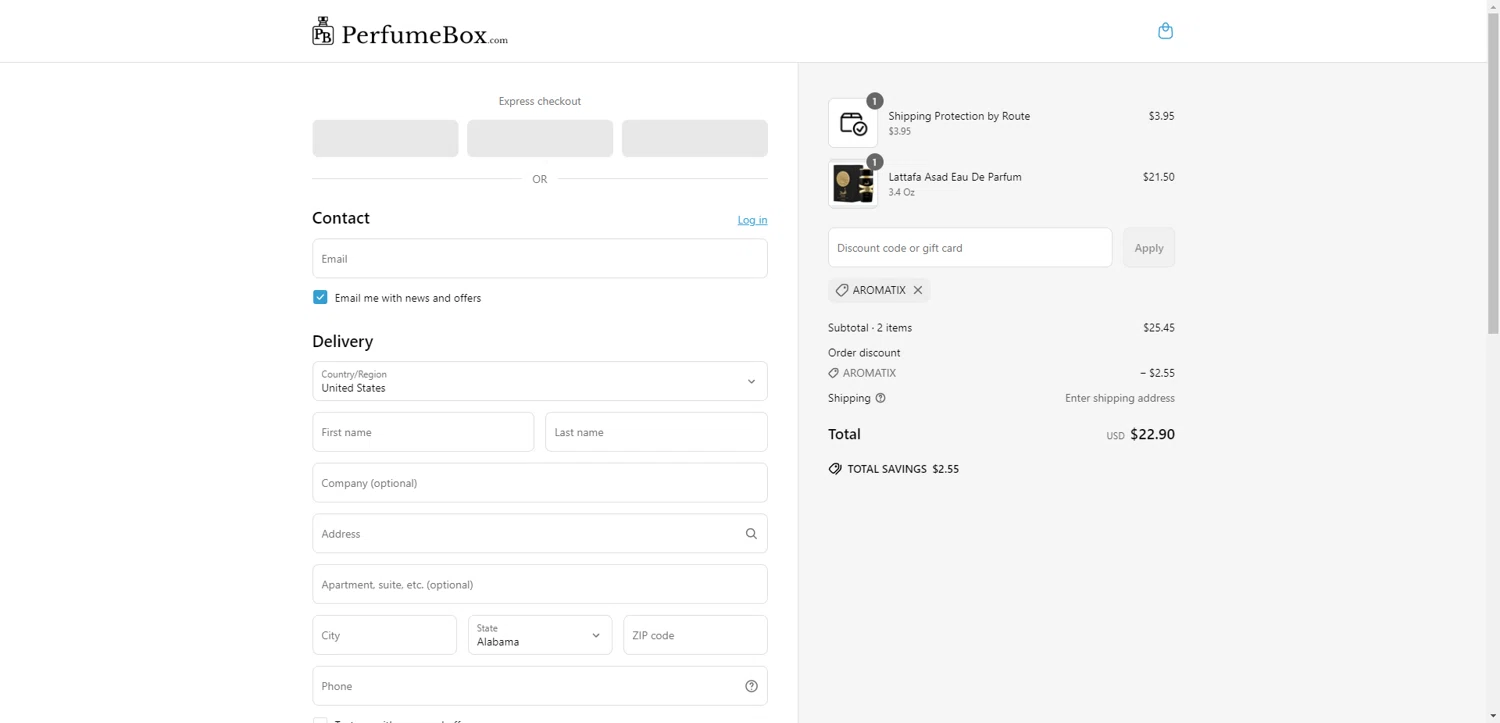The height and width of the screenshot is (723, 1500).
Task: Click the PerfumeBox.com logo
Action: point(410,32)
